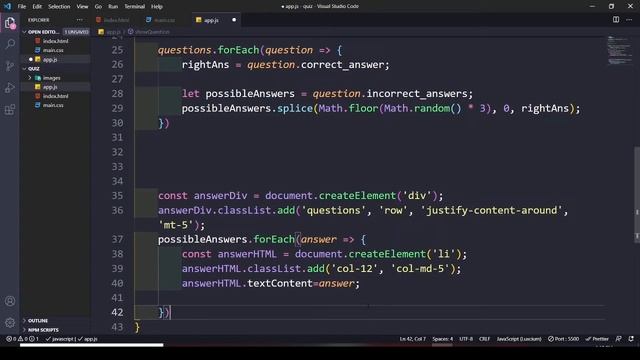This screenshot has width=640, height=360.
Task: Click the minimap code preview
Action: (x=619, y=51)
